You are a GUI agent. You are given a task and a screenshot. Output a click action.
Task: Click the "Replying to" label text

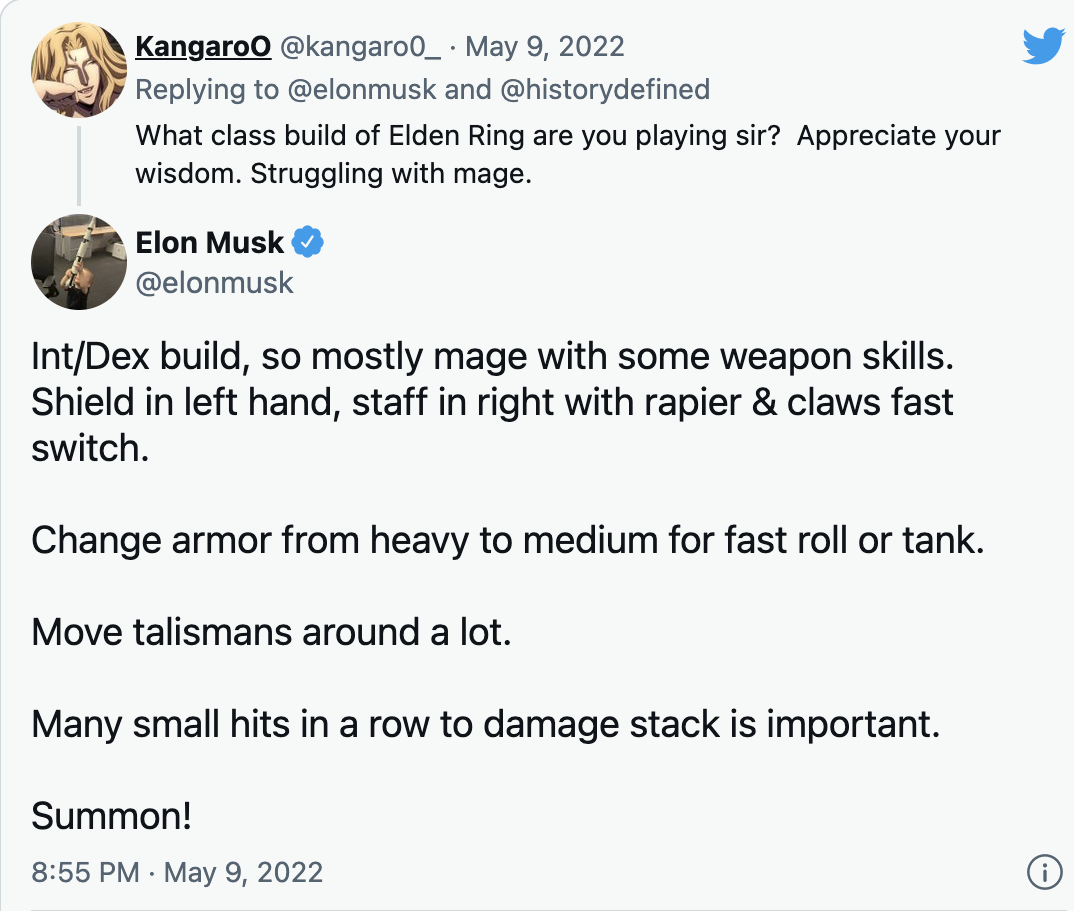207,90
